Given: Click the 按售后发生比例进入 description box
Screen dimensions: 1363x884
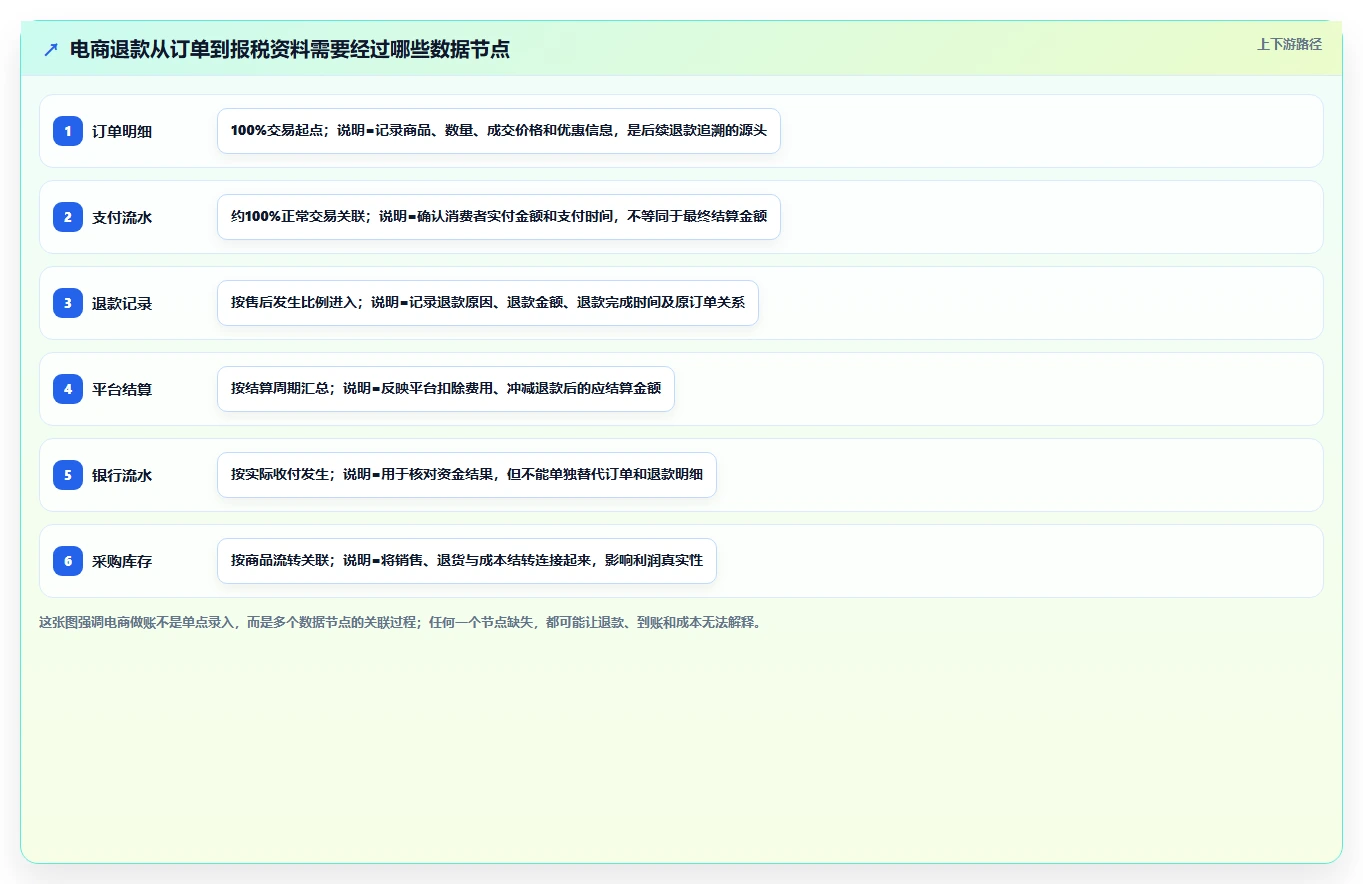Looking at the screenshot, I should tap(488, 303).
